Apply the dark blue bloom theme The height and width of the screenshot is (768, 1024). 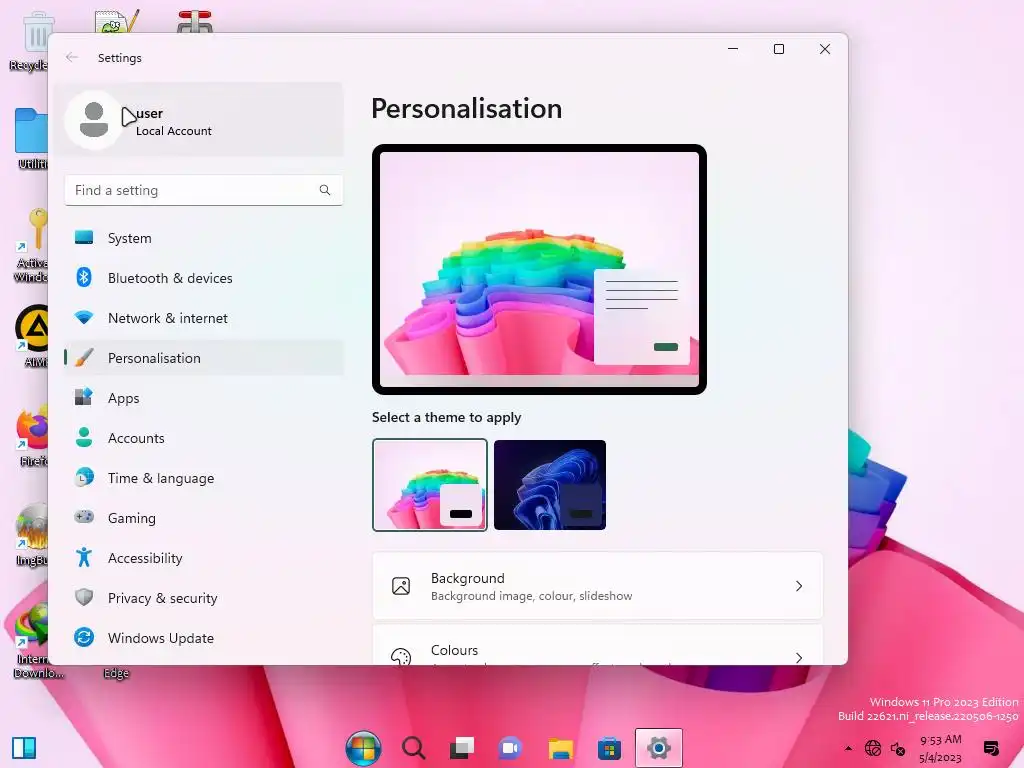click(550, 485)
